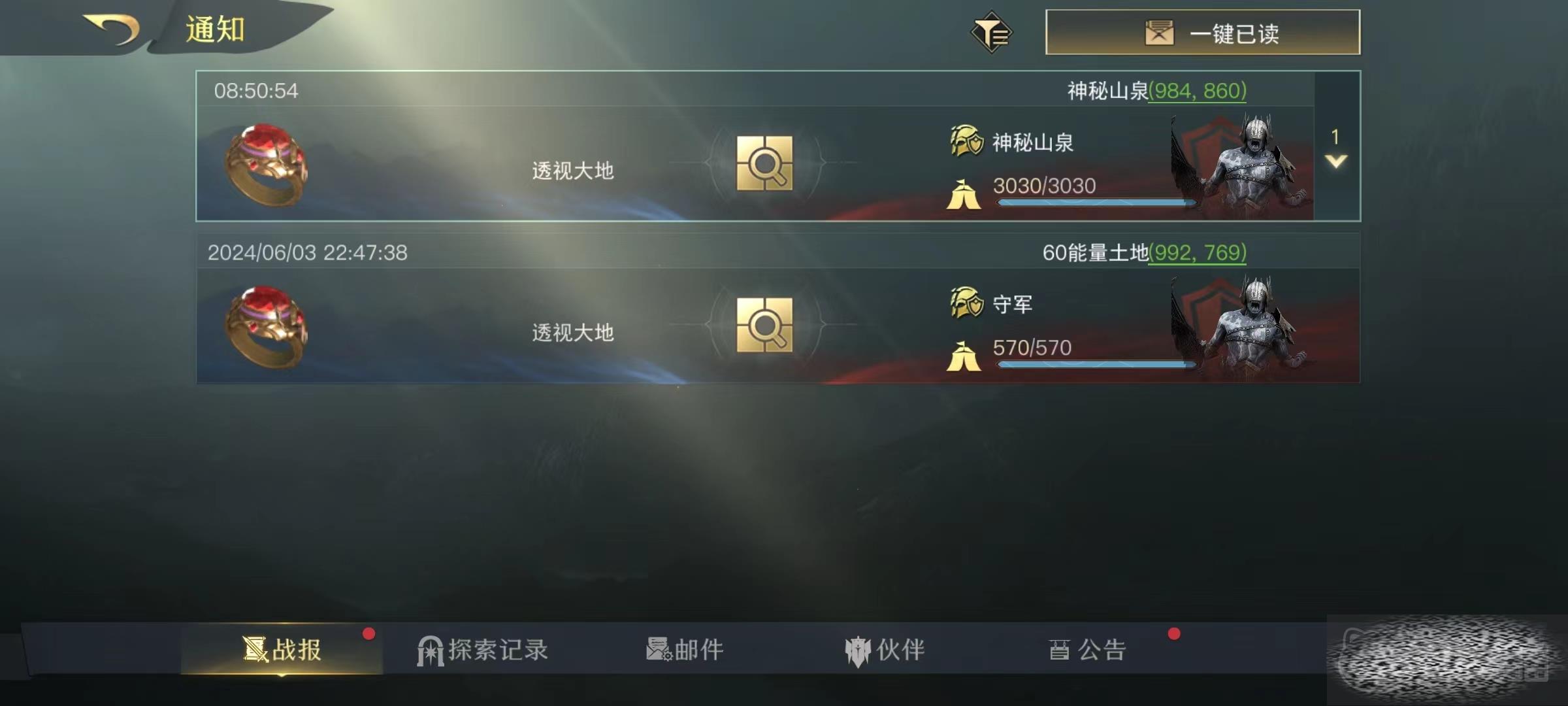
Task: Open the 伙伴 tab
Action: 885,650
